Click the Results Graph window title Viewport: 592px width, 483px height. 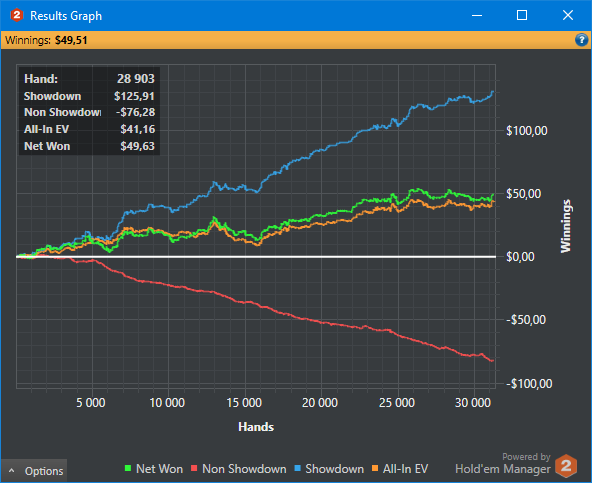click(x=66, y=16)
